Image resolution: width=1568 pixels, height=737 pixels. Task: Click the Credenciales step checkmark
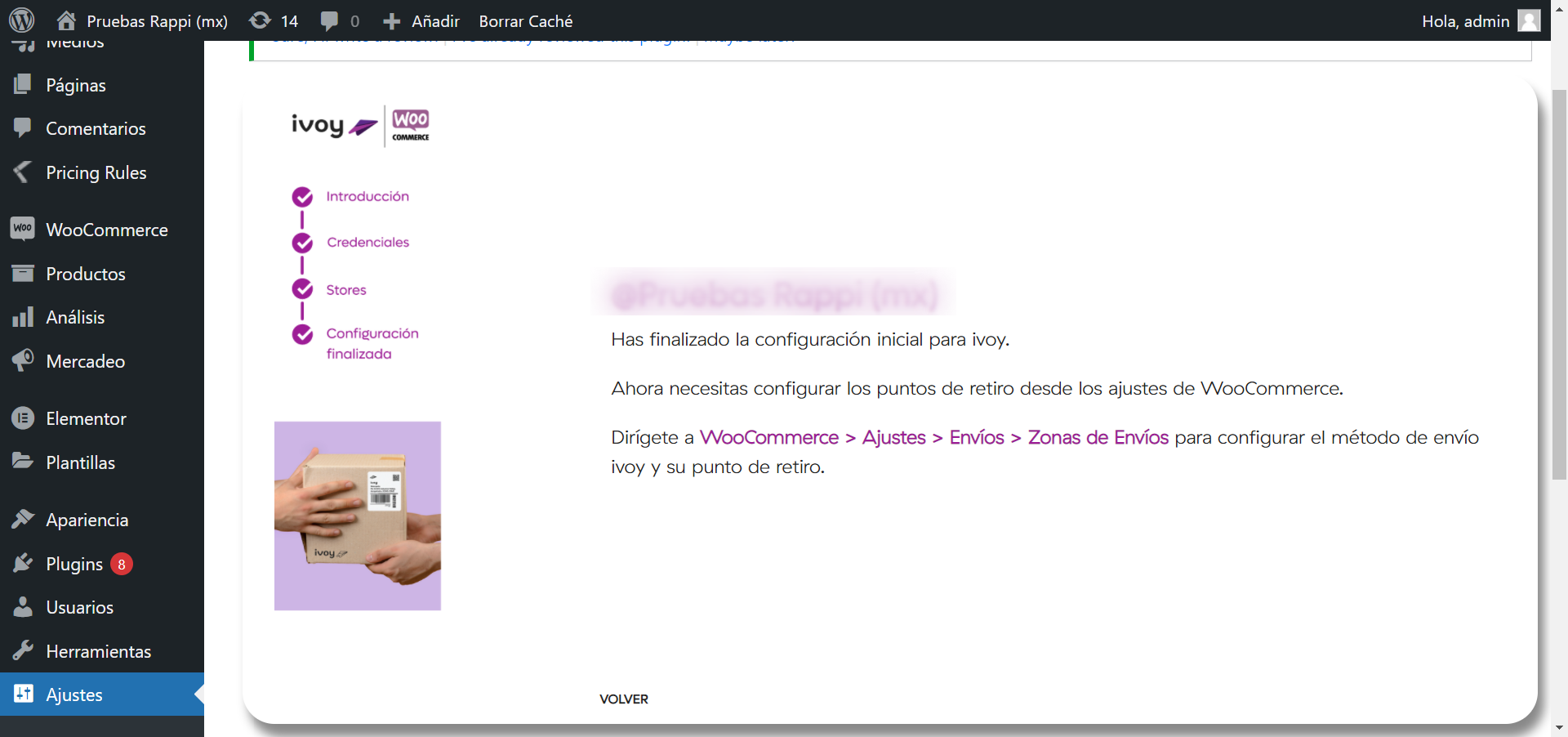point(302,243)
